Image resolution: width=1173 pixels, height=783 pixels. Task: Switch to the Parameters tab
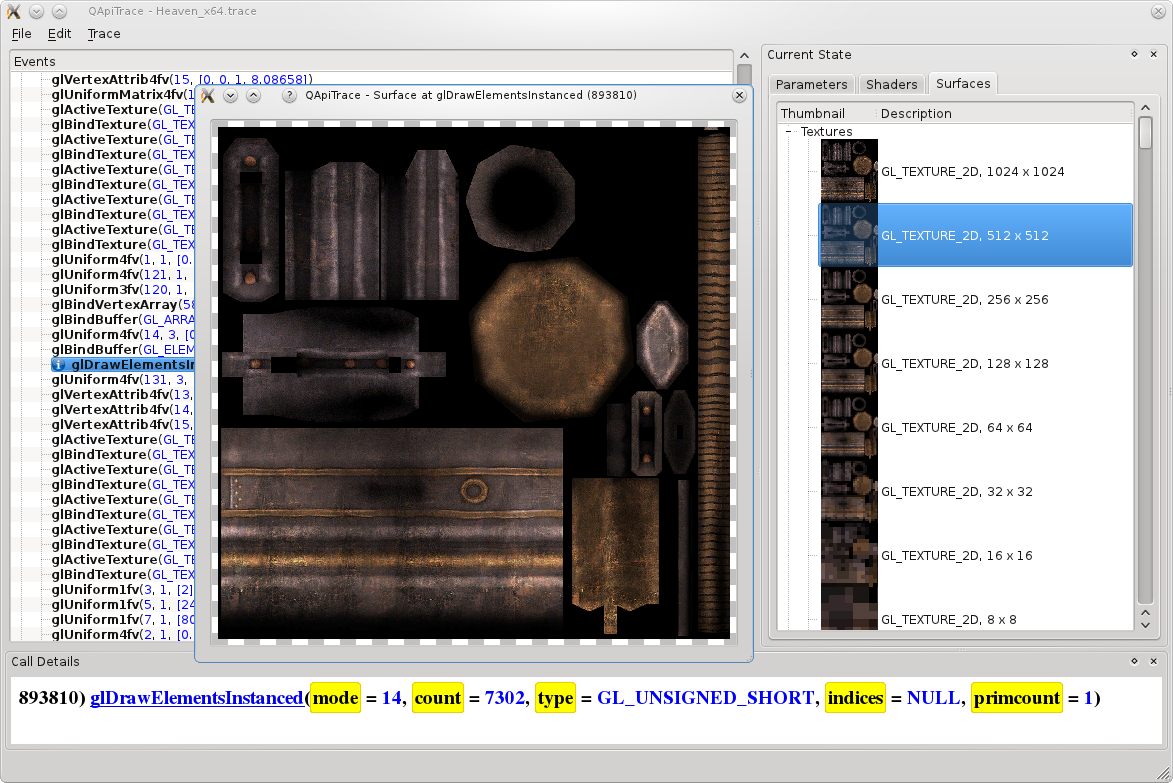click(x=811, y=85)
